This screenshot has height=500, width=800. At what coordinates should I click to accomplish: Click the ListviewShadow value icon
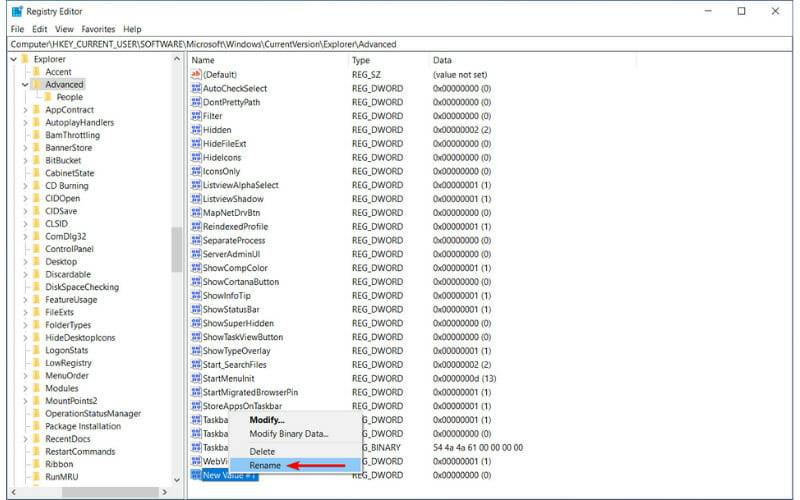pos(196,198)
